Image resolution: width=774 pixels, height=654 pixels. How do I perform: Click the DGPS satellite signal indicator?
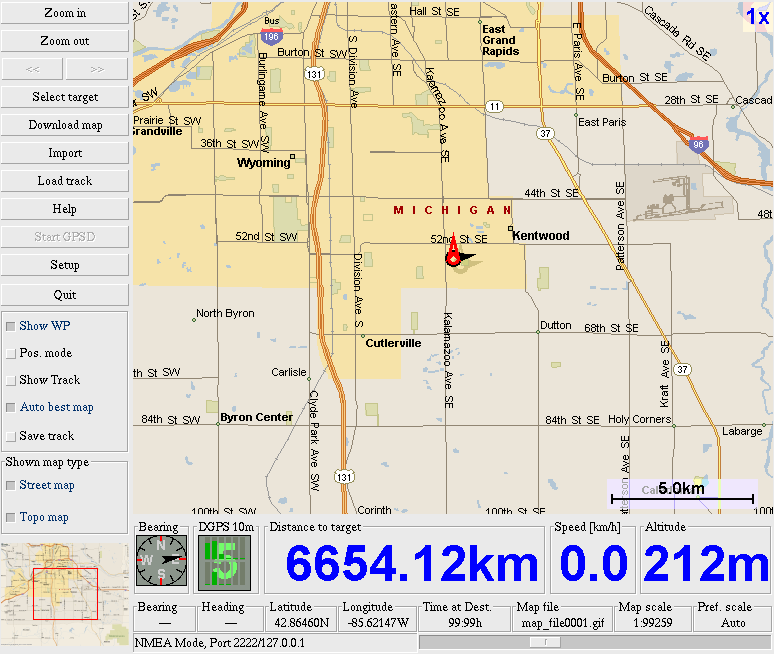point(224,563)
